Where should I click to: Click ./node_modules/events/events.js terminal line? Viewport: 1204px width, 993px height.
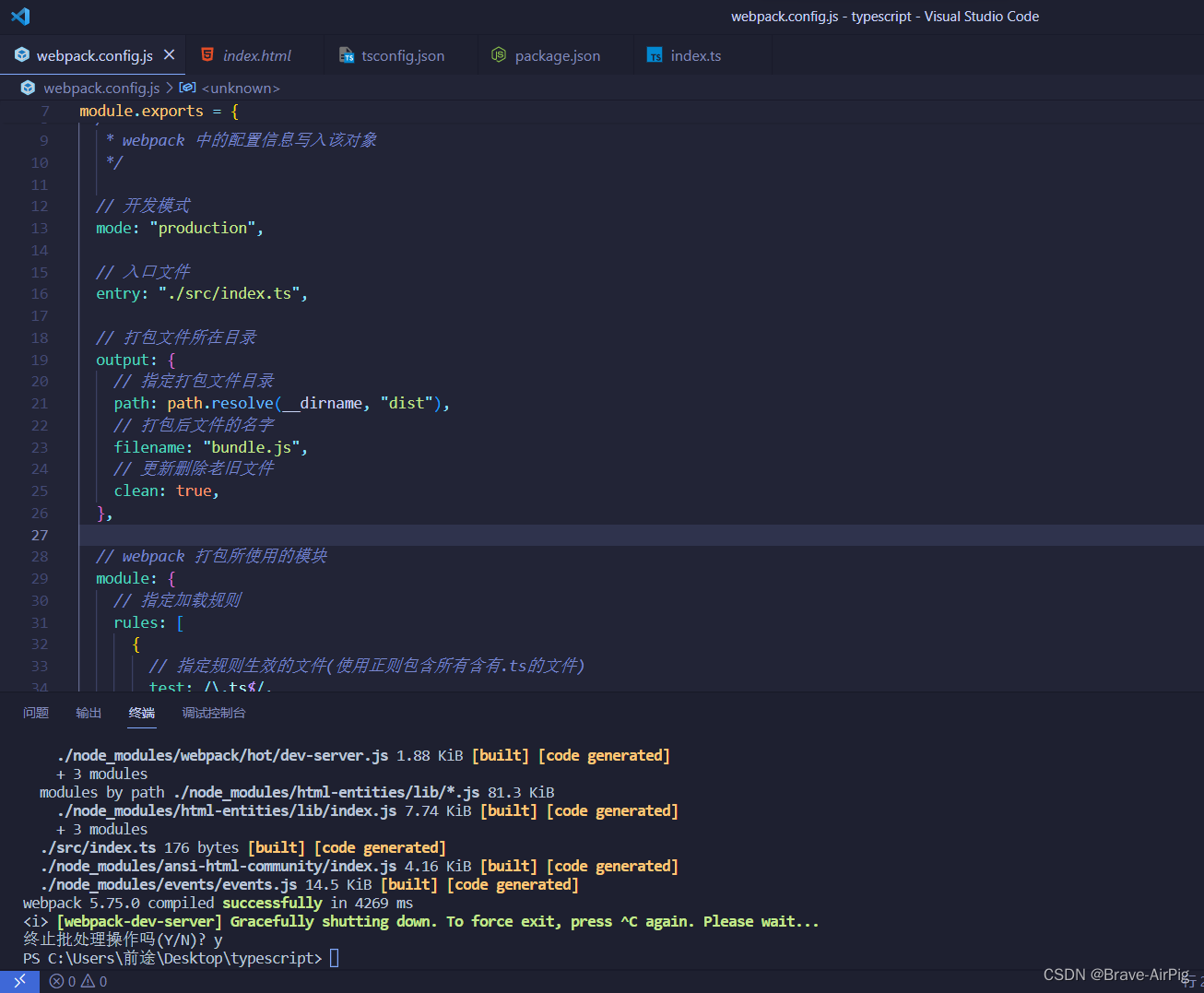pyautogui.click(x=310, y=884)
